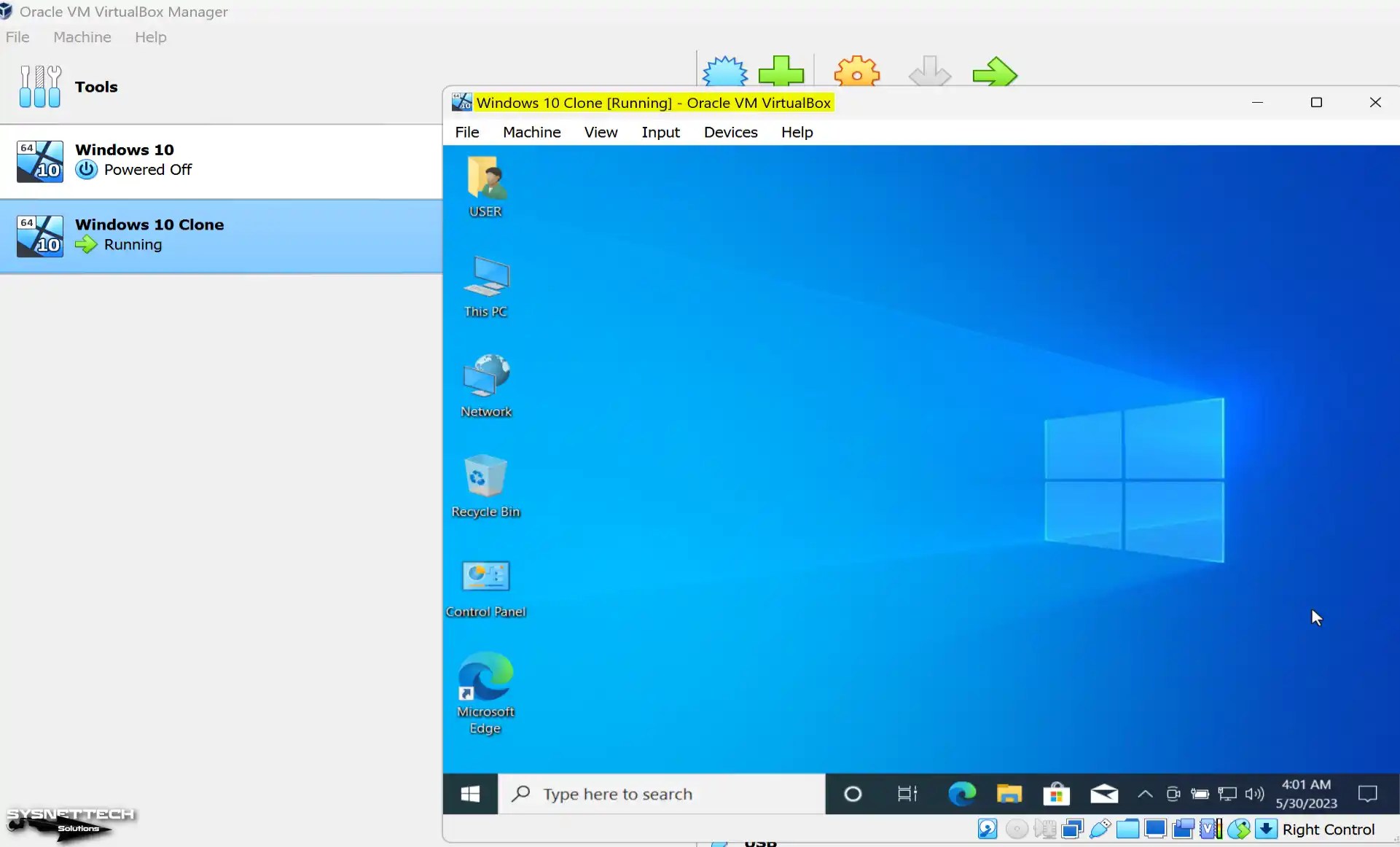Toggle keyboard capture via the arrow status icon

(x=1267, y=829)
